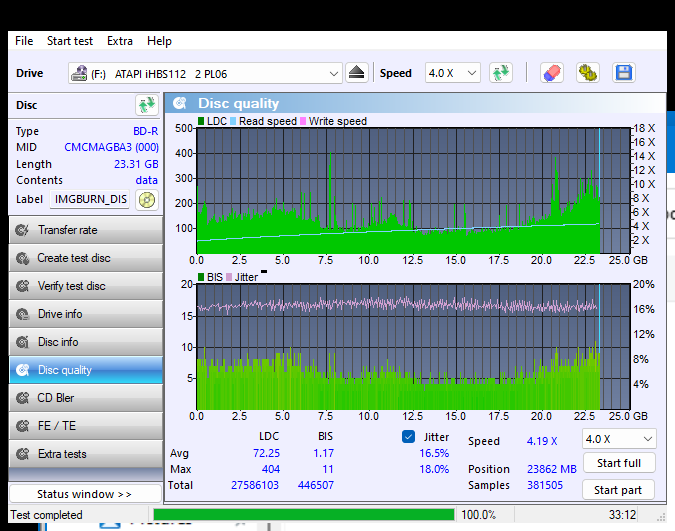Click the Jitter max value 18.0%
The height and width of the screenshot is (531, 675).
(434, 469)
